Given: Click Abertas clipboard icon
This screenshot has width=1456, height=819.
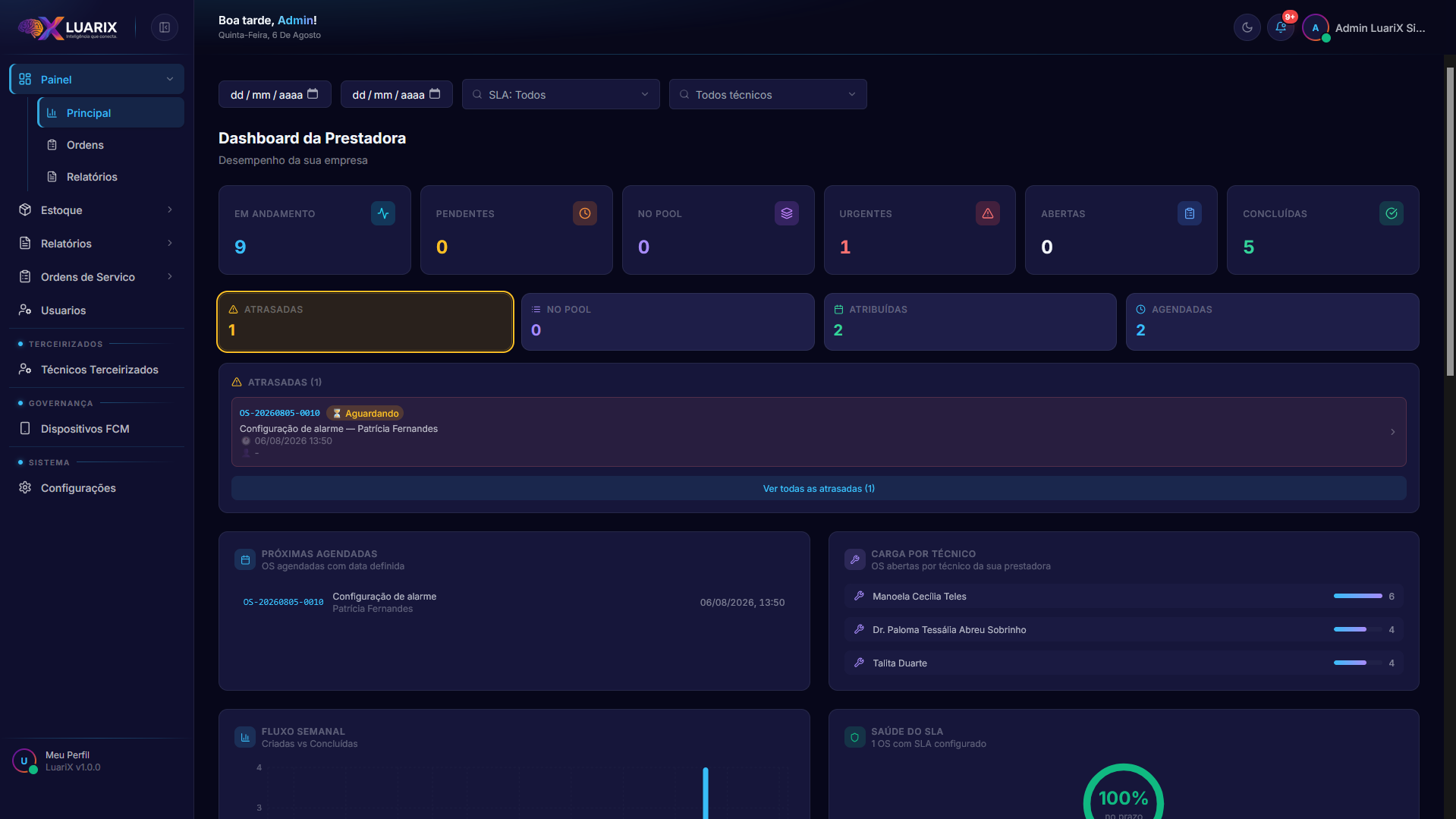Looking at the screenshot, I should [x=1190, y=213].
